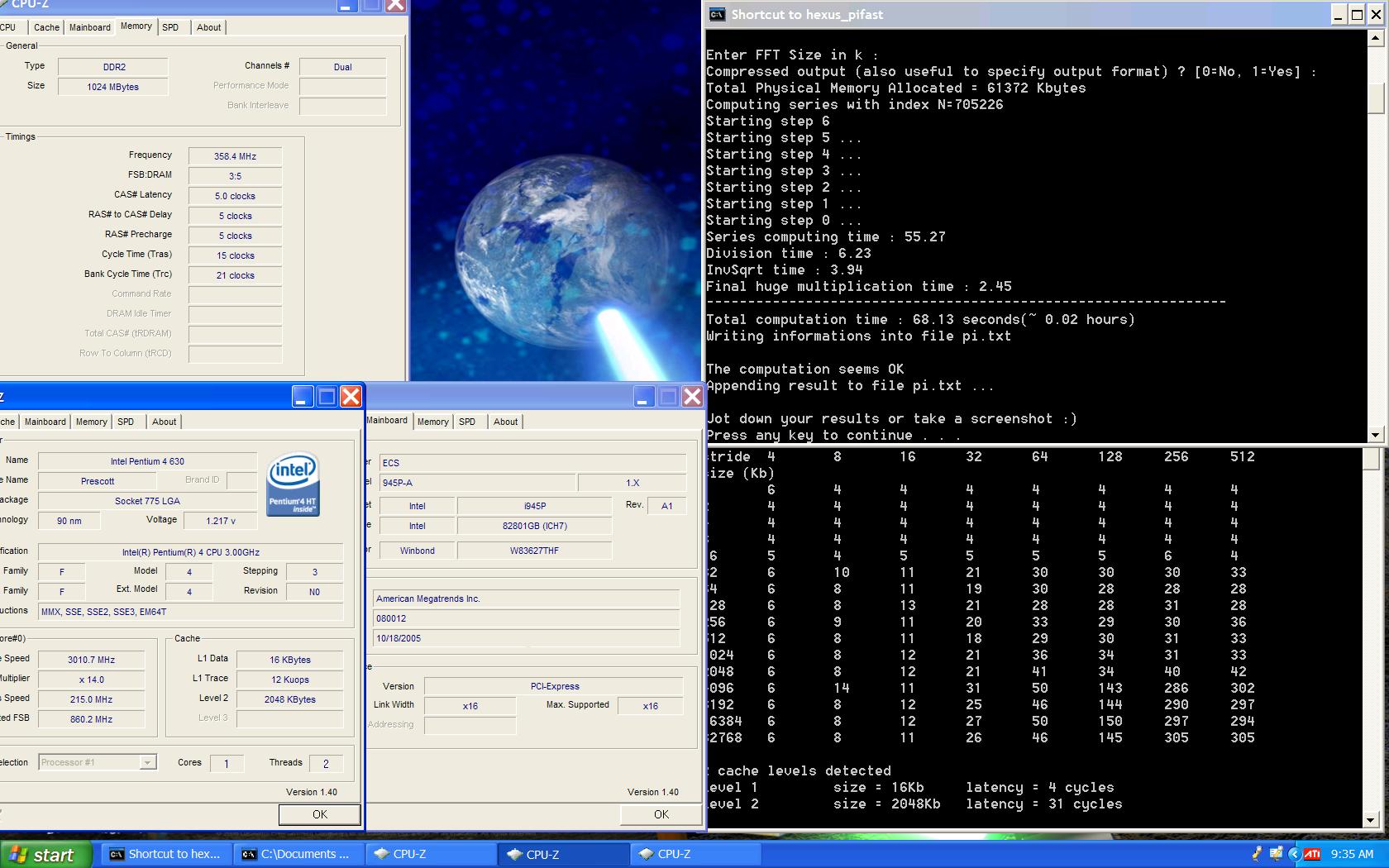Click the memory Frequency value 358.4 MHz
The image size is (1389, 868).
point(235,156)
